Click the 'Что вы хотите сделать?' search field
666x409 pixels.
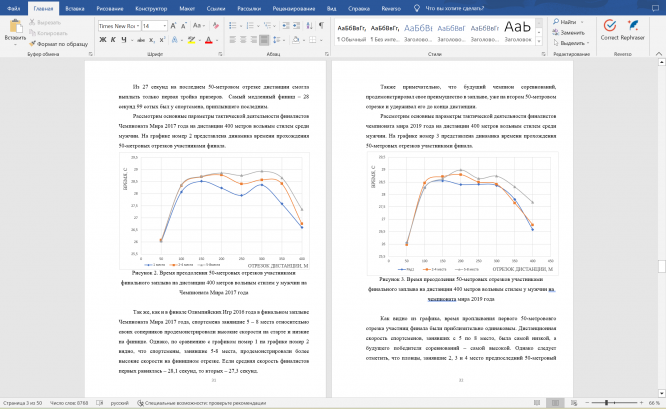(x=454, y=8)
